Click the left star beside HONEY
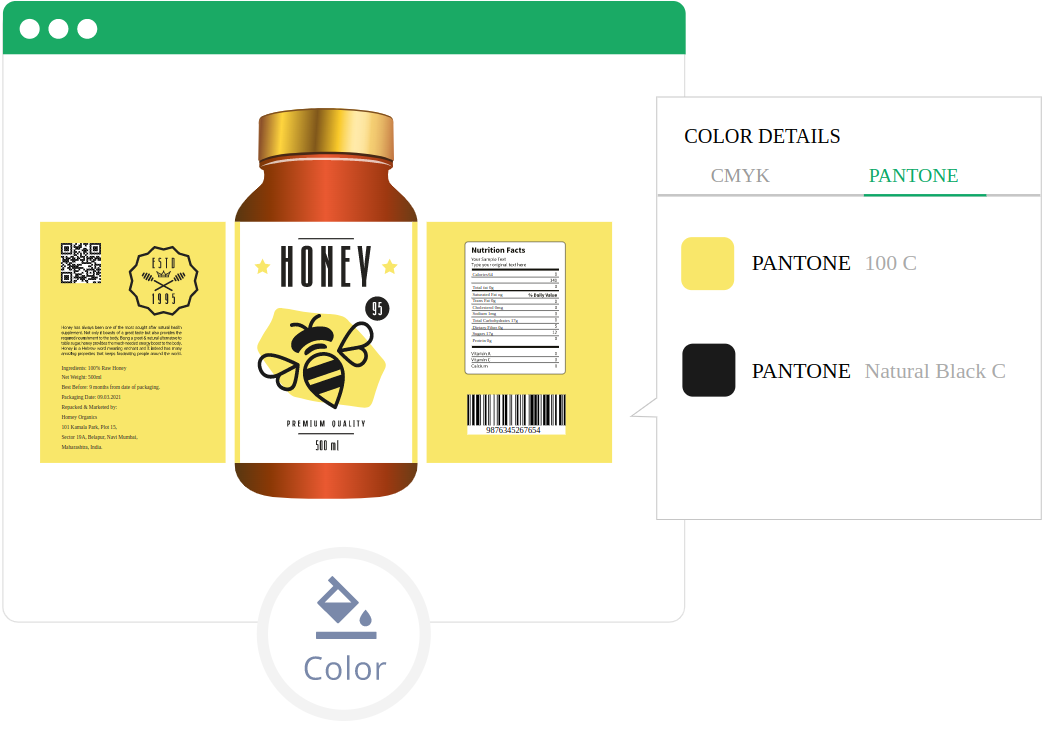 [x=262, y=266]
